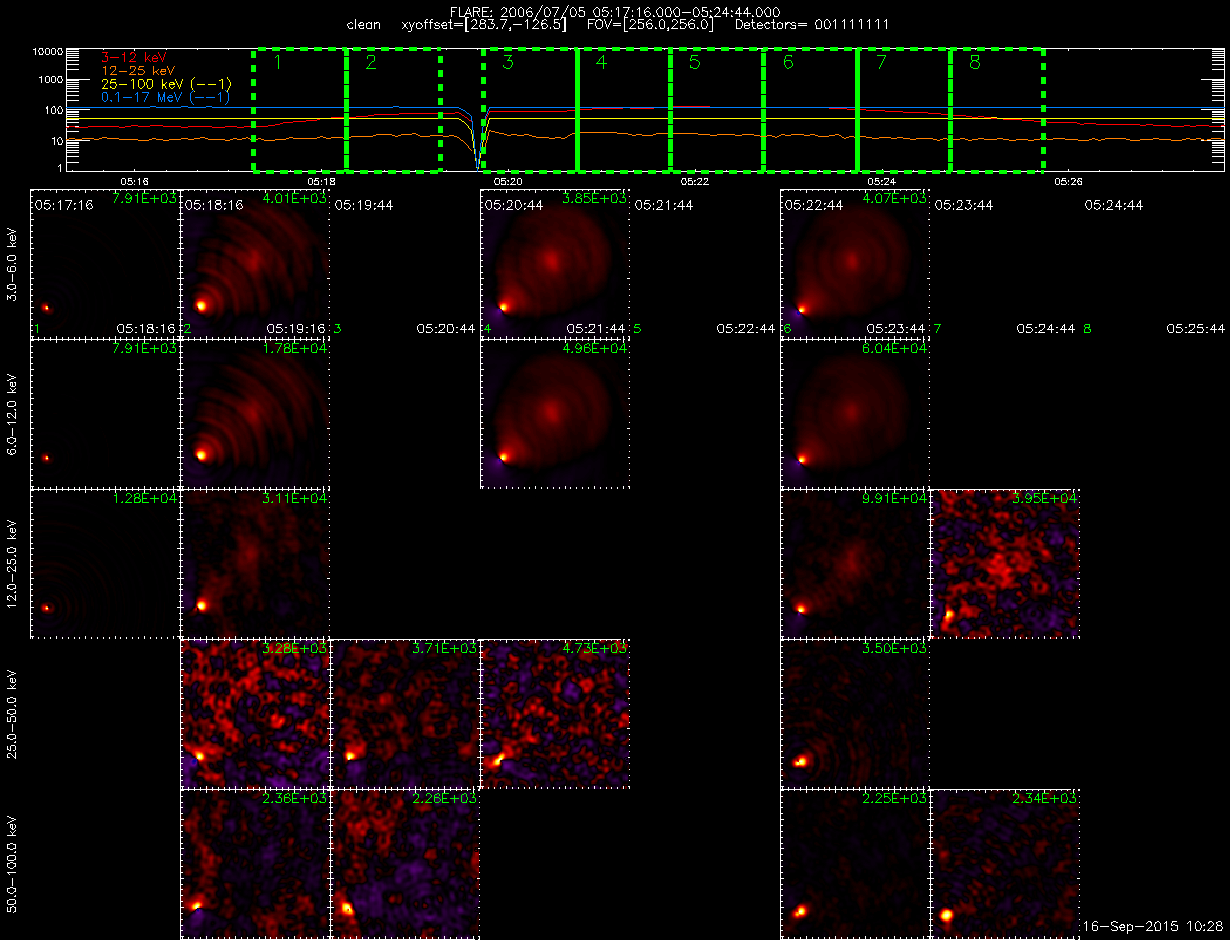The height and width of the screenshot is (940, 1230).
Task: Select the 6.0-12.0 keV image with peak 6.04E+04
Action: [x=855, y=414]
